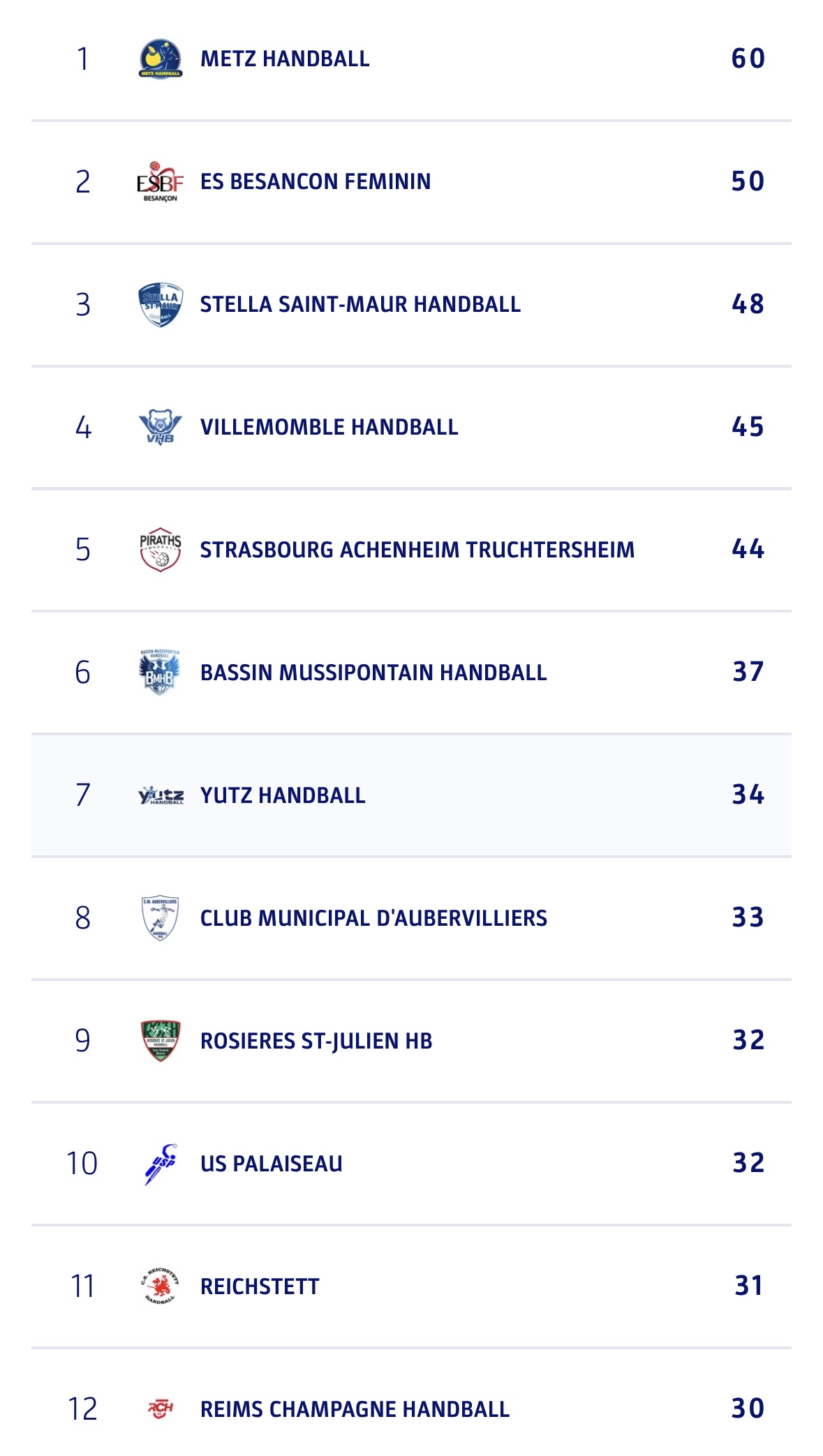Viewport: 823px width, 1456px height.
Task: Click the US Palaiseau USP logo
Action: 161,1164
